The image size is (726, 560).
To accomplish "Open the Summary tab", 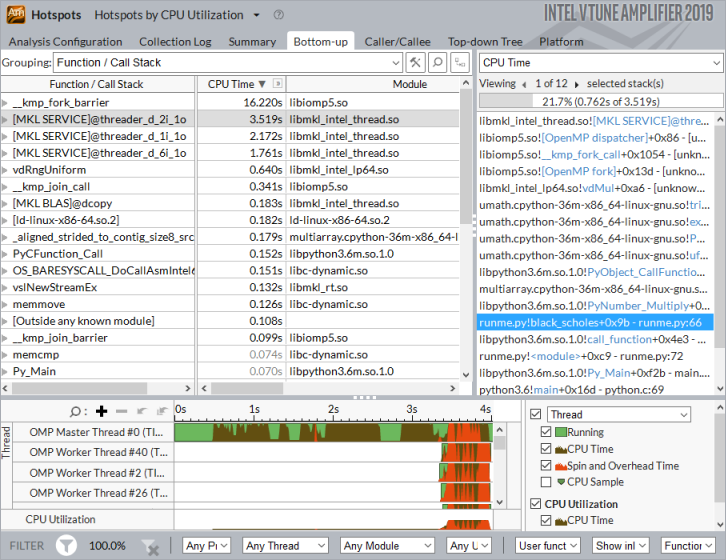I will [x=252, y=42].
